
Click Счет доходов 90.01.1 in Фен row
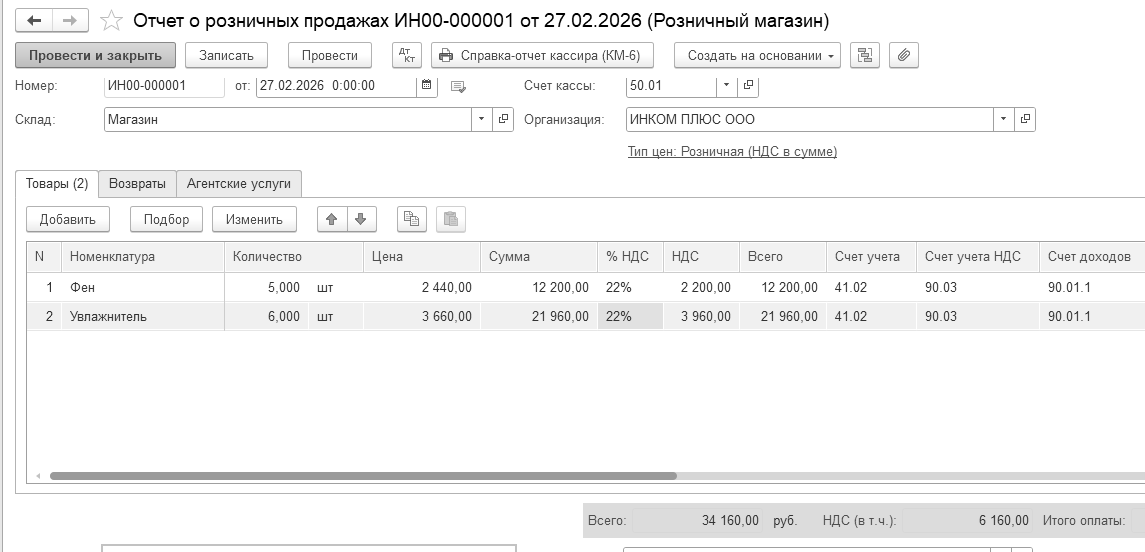(x=1092, y=288)
